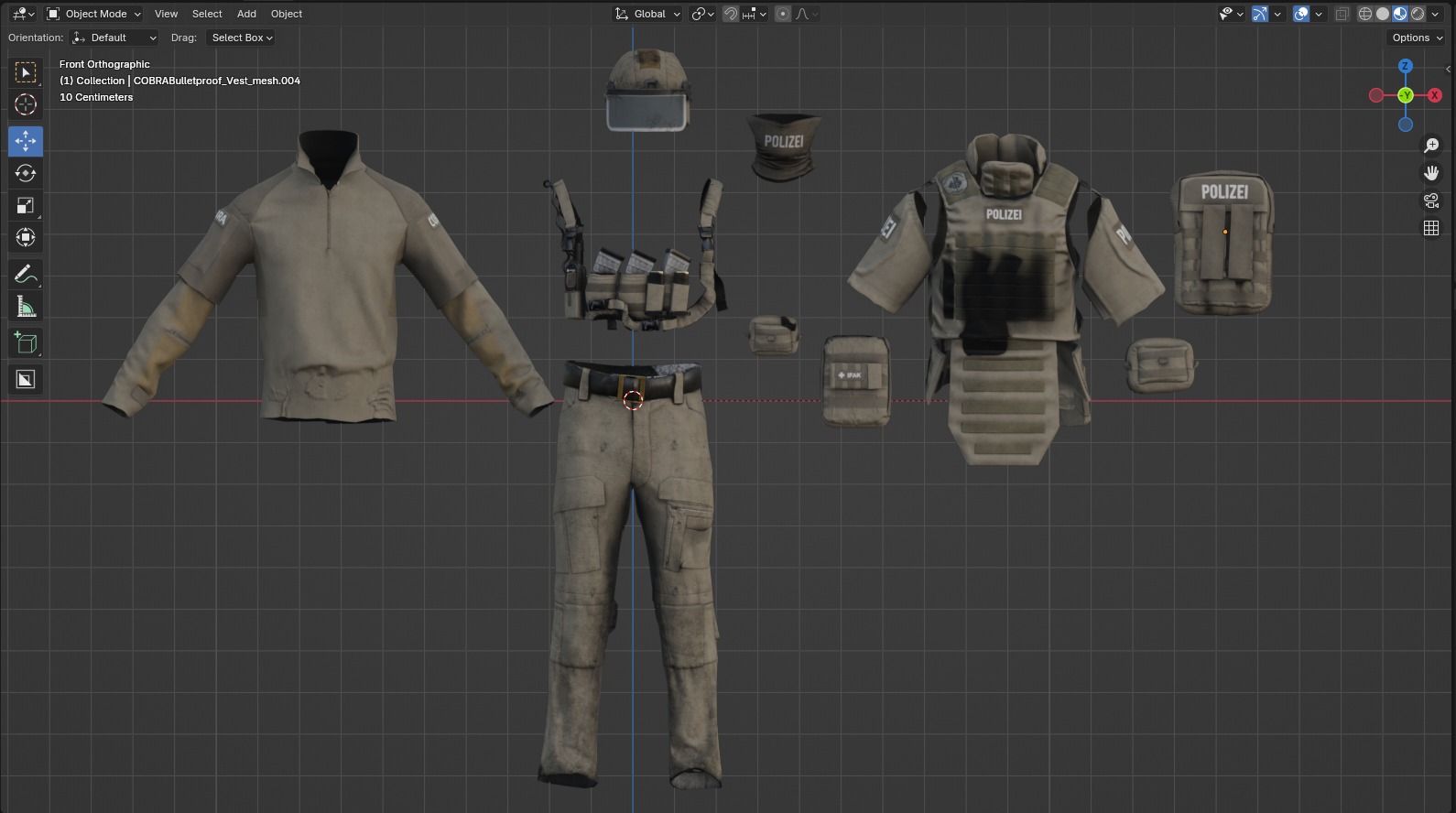Open the Select menu
This screenshot has width=1456, height=813.
[x=207, y=14]
